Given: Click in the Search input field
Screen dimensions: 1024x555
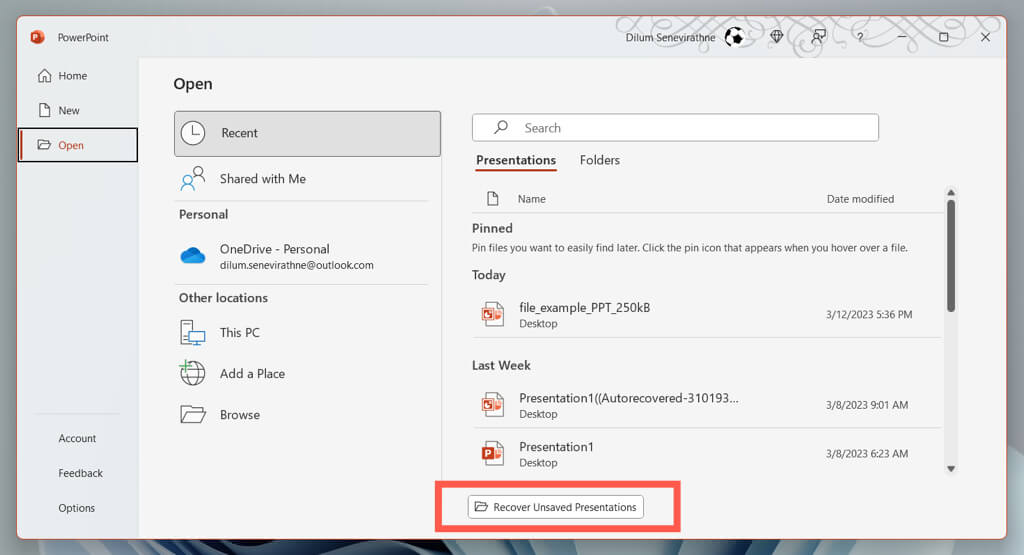Looking at the screenshot, I should pyautogui.click(x=675, y=127).
